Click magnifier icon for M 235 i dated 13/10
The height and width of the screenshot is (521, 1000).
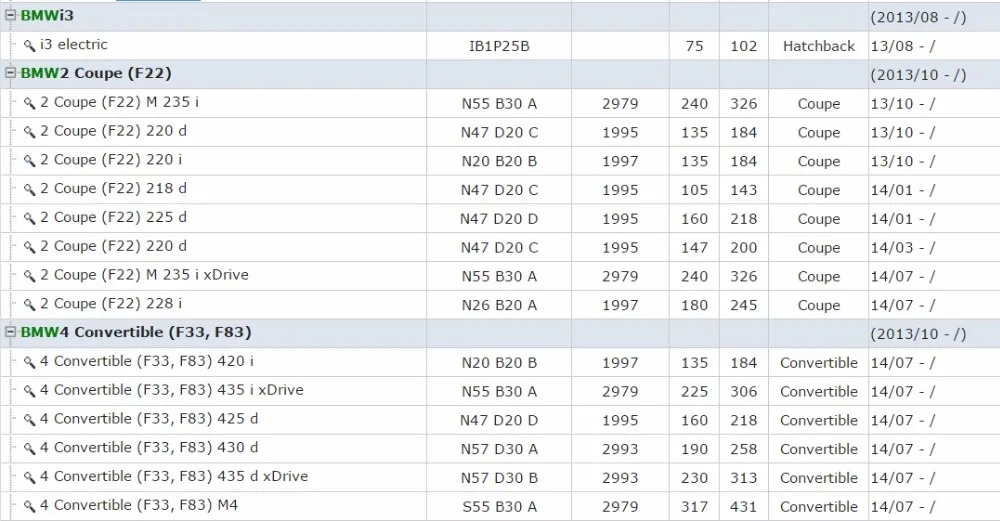pyautogui.click(x=29, y=103)
